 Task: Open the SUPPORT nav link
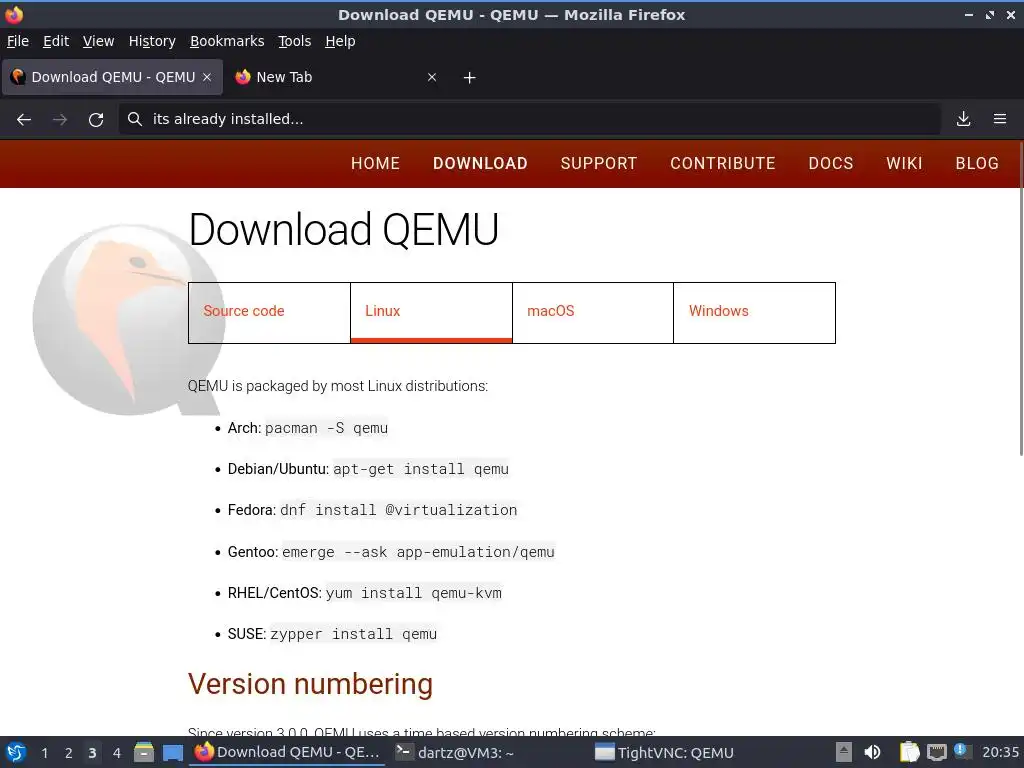tap(598, 163)
